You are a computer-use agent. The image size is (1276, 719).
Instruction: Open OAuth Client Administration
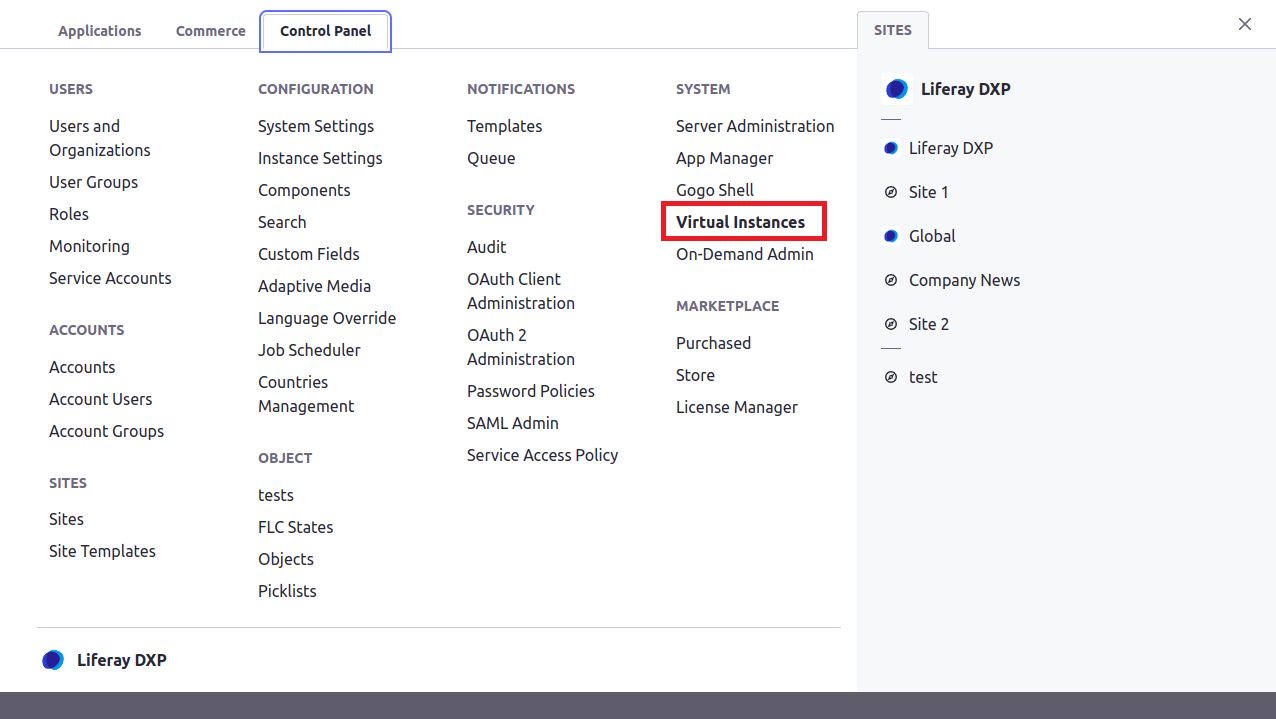click(x=521, y=291)
